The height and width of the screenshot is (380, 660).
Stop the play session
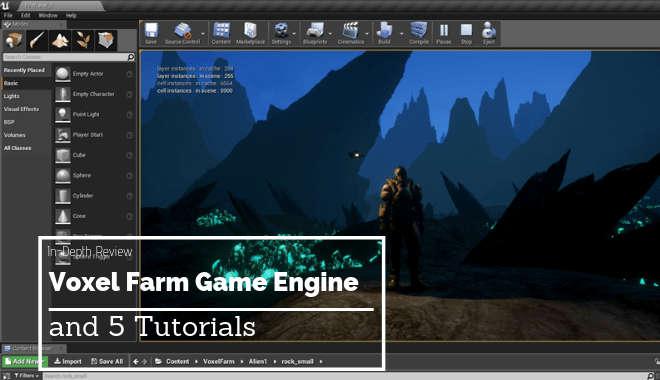point(466,33)
